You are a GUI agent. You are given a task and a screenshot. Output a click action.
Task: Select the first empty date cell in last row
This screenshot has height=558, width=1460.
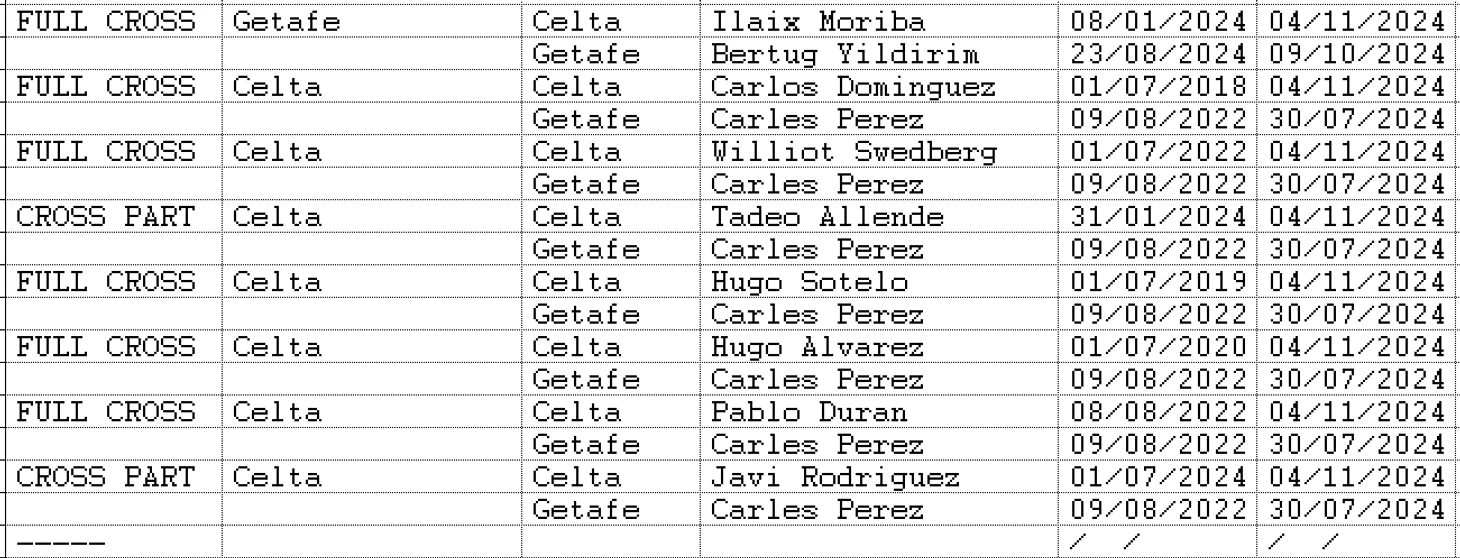coord(1158,542)
